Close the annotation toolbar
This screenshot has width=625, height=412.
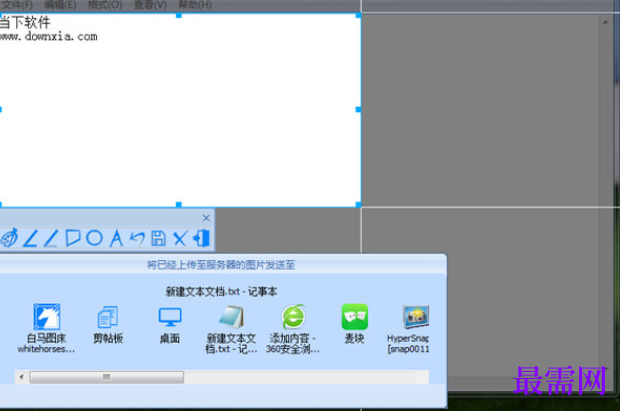(x=206, y=218)
